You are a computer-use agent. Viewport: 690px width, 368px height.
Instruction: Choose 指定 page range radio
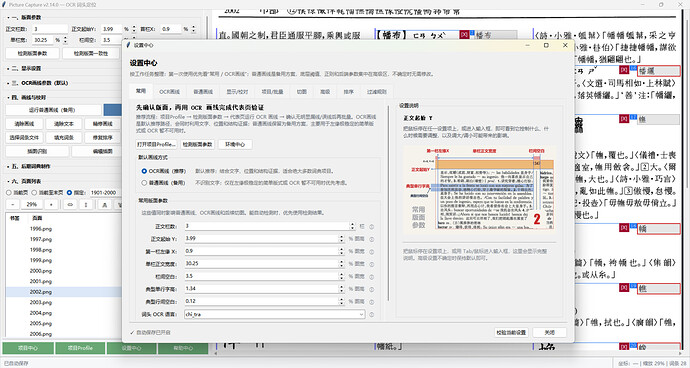click(69, 192)
